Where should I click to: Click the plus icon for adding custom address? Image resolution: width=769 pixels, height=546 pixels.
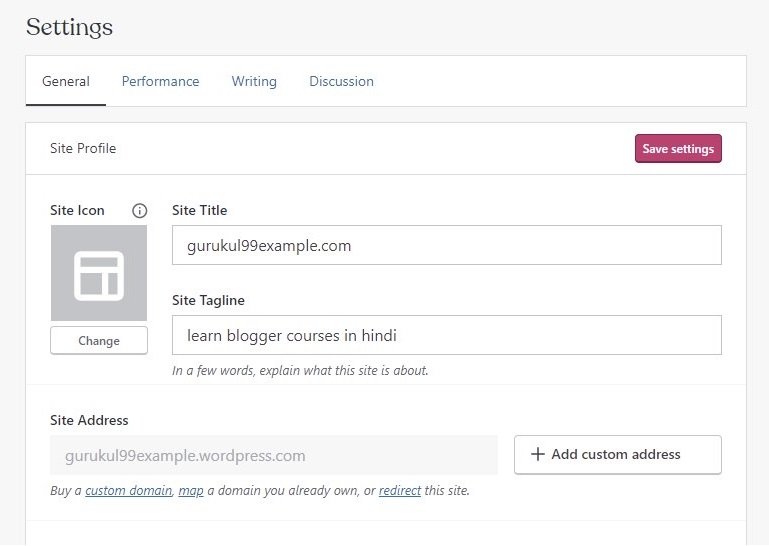[x=538, y=454]
